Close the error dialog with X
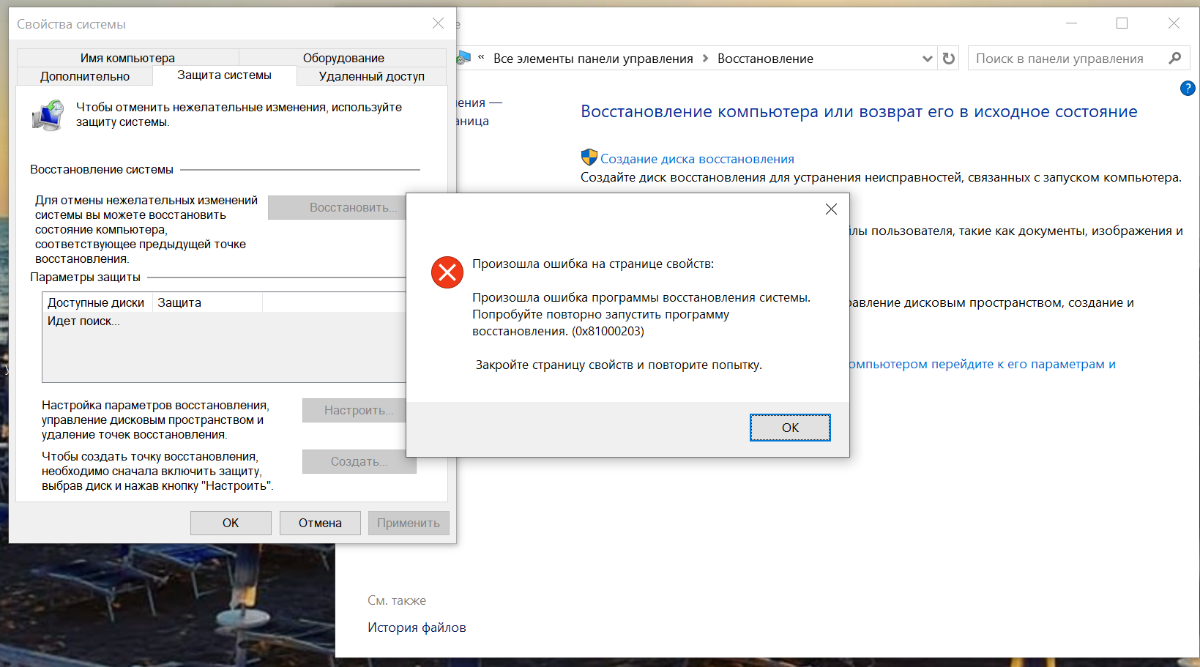Viewport: 1200px width, 667px height. (x=831, y=209)
